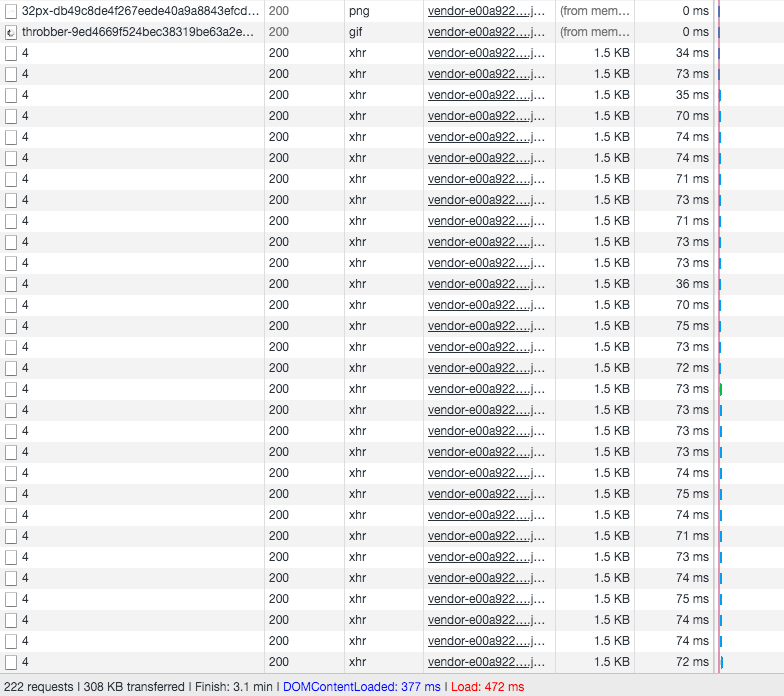Click 'Finish: 3.1 min' in the status bar
This screenshot has width=784, height=696.
234,687
